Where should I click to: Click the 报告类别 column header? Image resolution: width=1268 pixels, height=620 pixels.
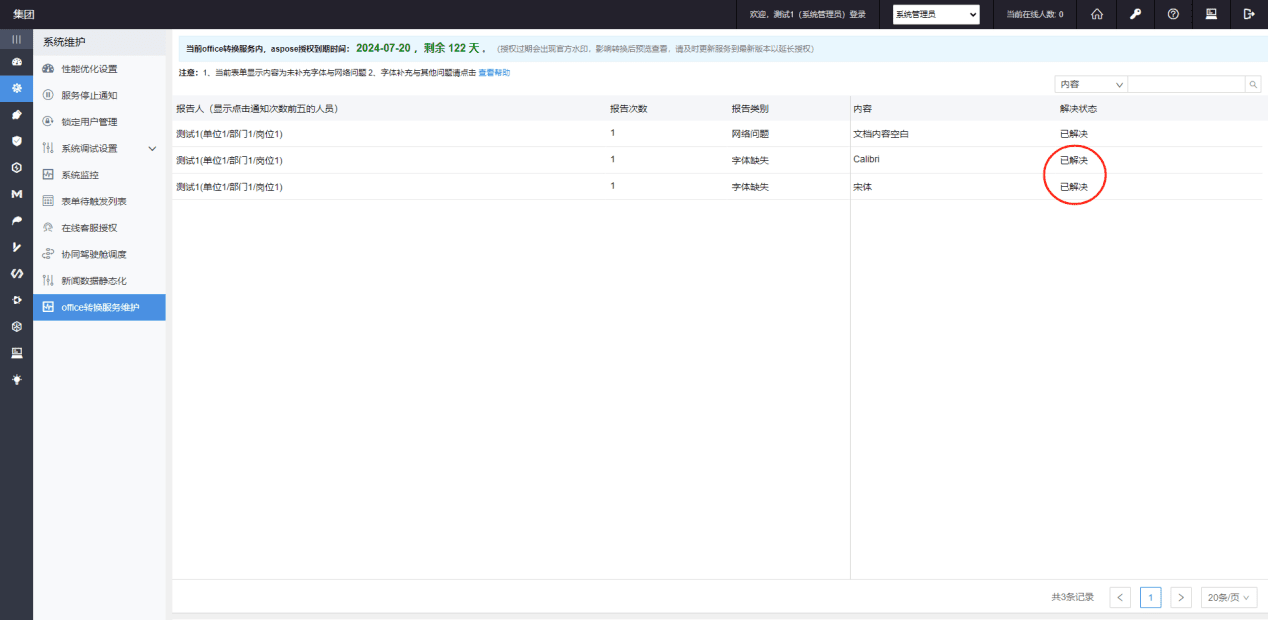pos(750,108)
